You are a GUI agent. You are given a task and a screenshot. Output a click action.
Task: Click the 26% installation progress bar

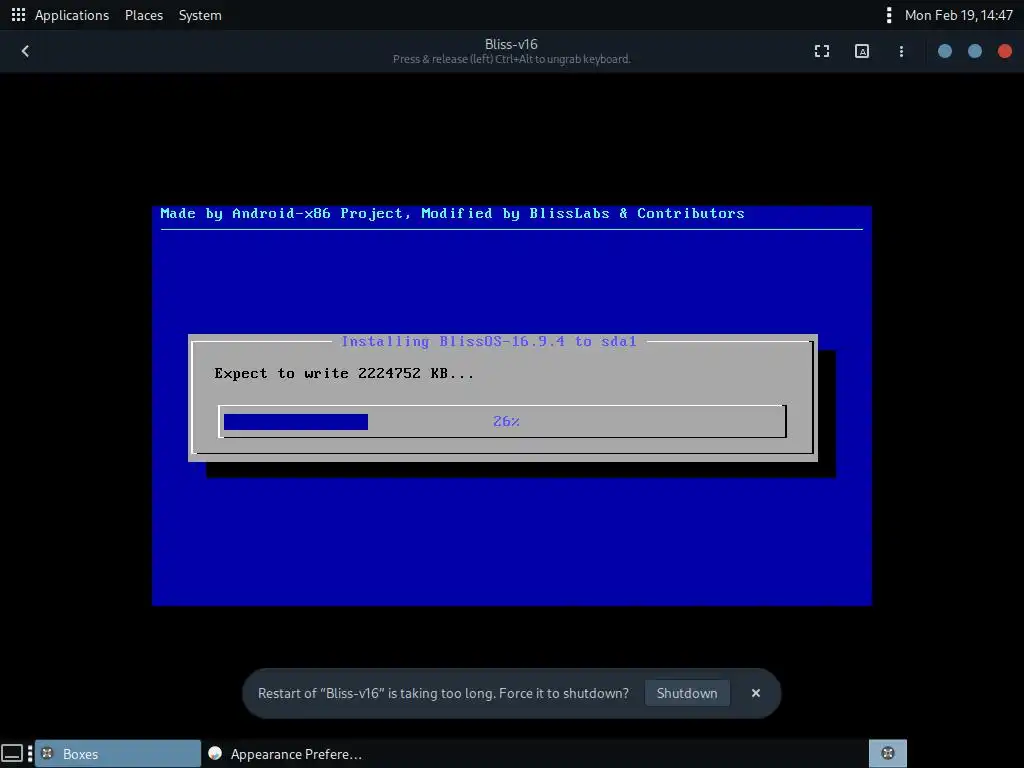[x=502, y=421]
